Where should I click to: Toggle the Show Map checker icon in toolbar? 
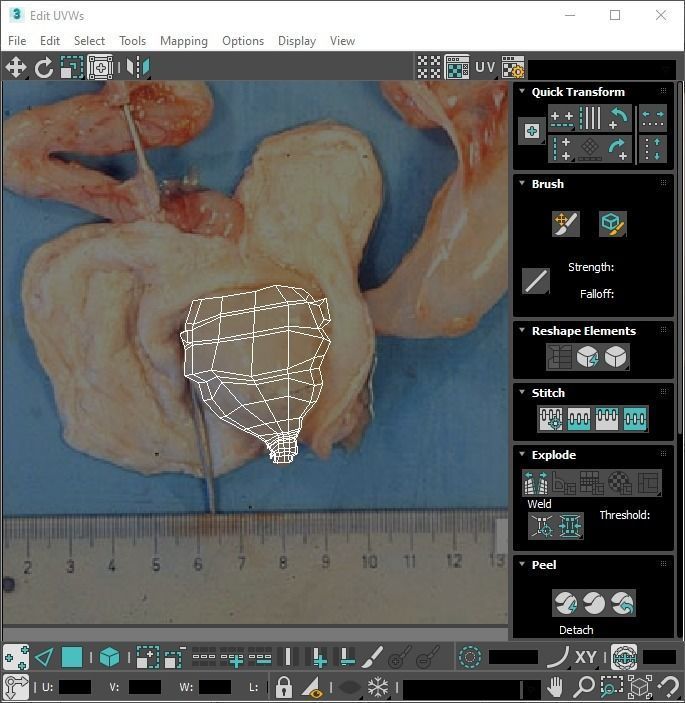tap(457, 67)
